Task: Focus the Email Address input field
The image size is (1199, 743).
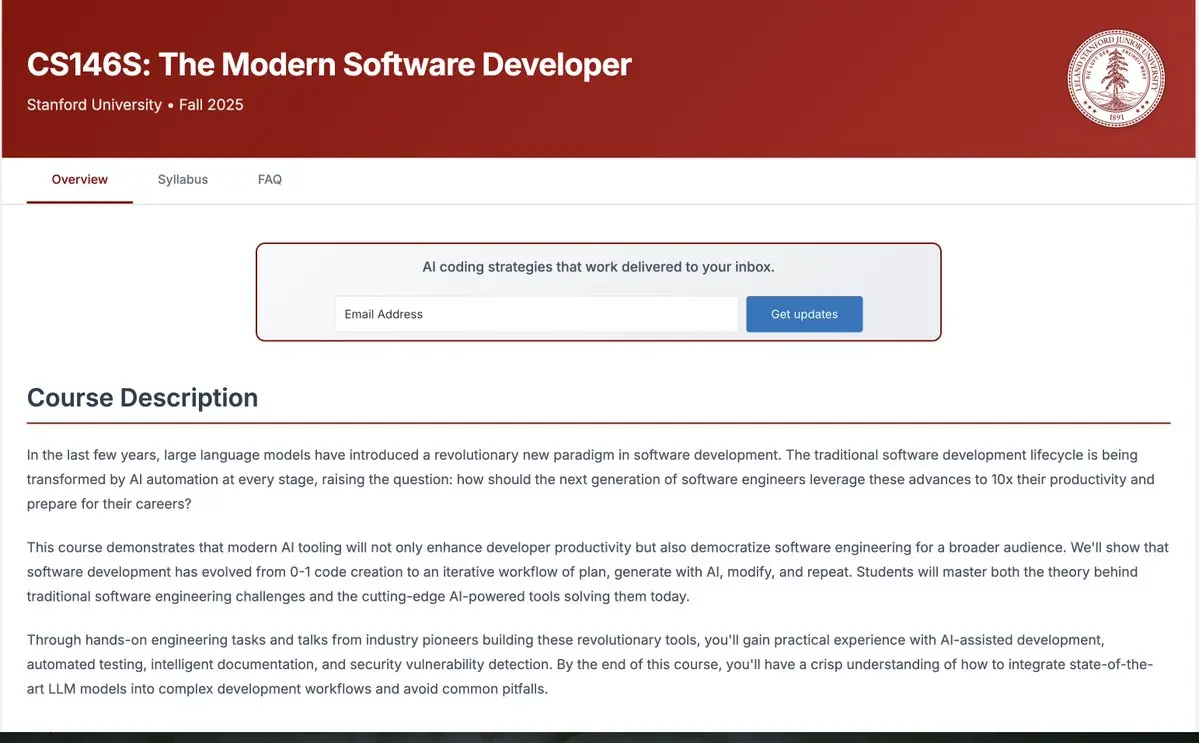Action: (x=536, y=314)
